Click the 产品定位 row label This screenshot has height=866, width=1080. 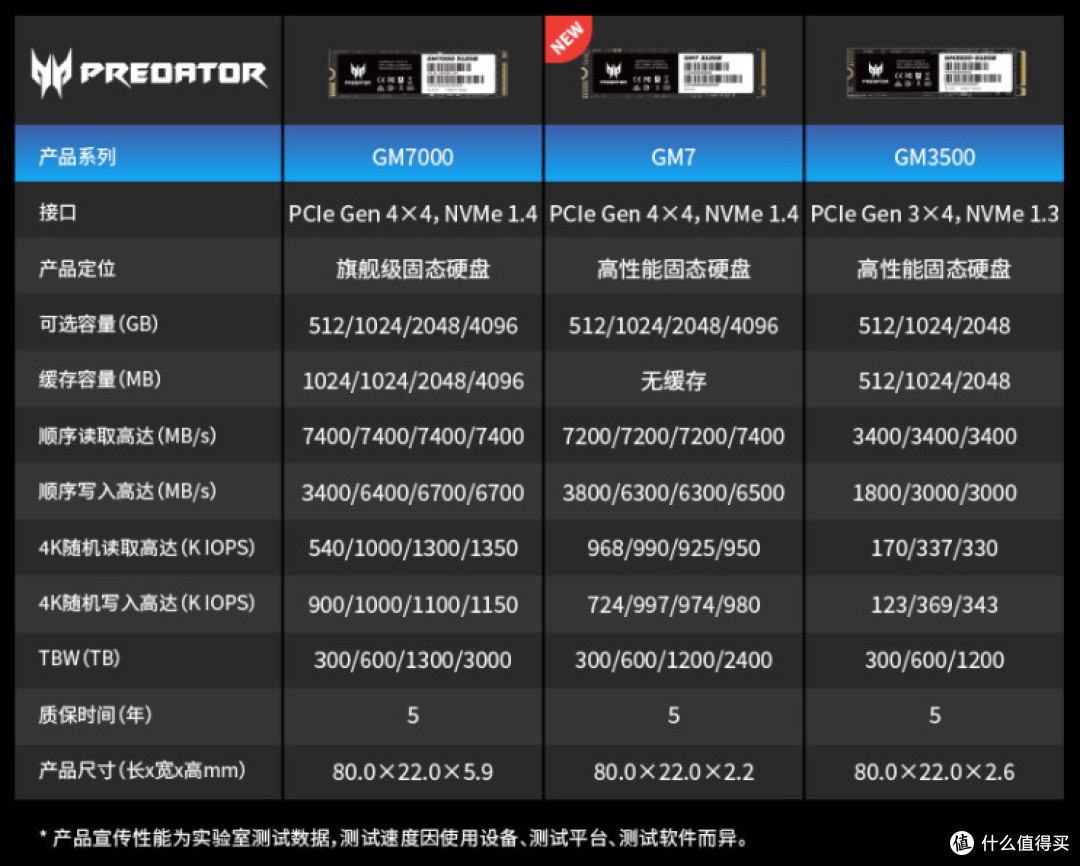tap(77, 268)
